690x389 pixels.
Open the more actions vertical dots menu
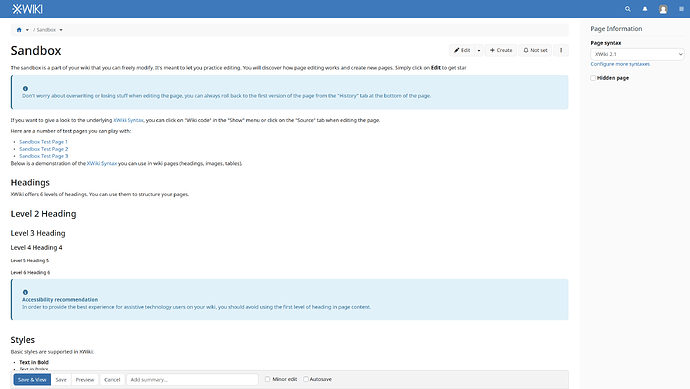pyautogui.click(x=561, y=50)
